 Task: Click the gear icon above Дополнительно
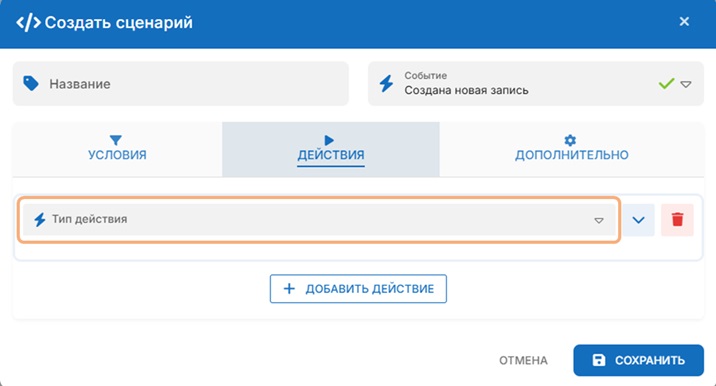(x=570, y=140)
